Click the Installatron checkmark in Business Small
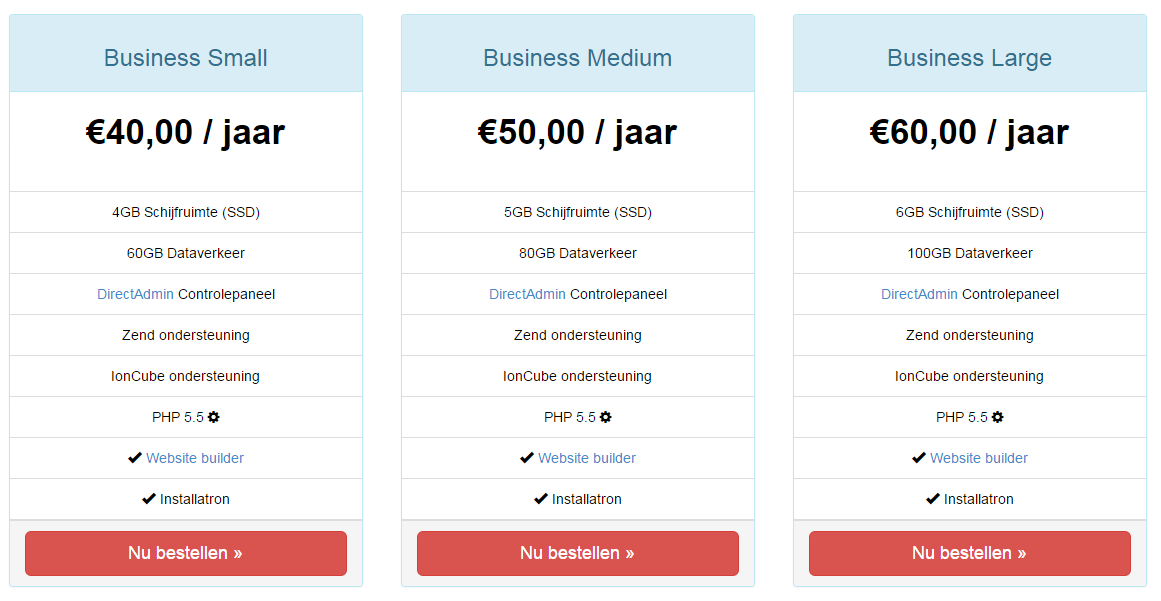 (149, 500)
